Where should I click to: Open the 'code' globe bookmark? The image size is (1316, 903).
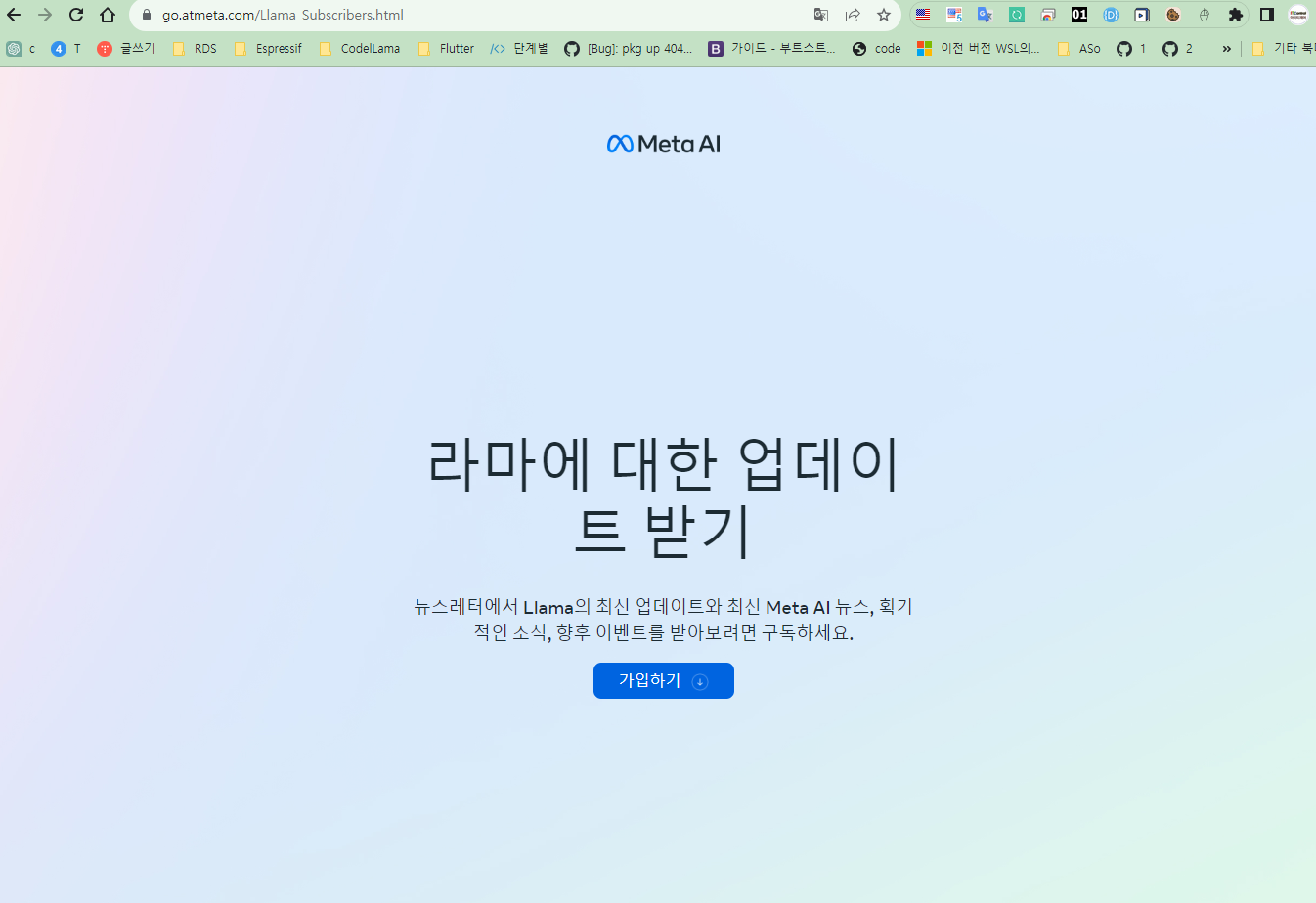tap(877, 48)
